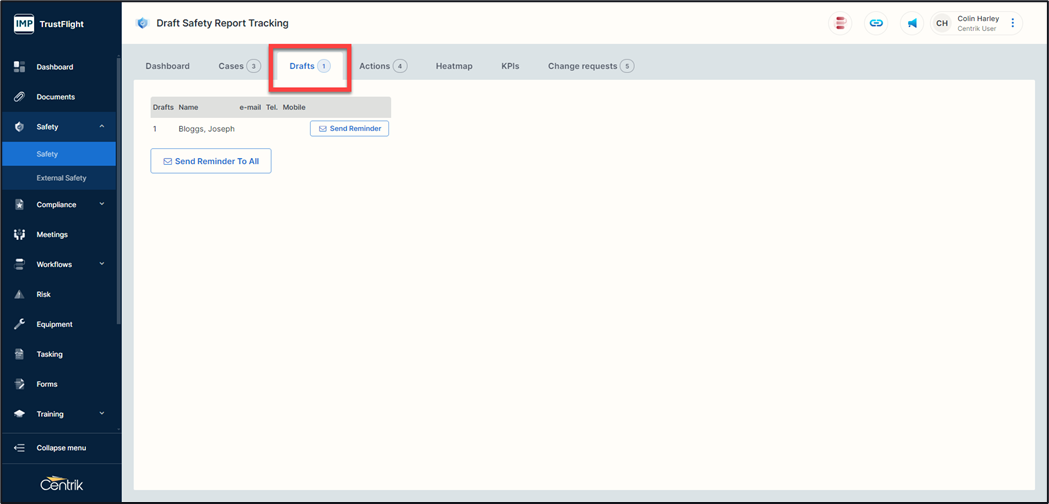Click the Centrik logo at sidebar bottom
1049x504 pixels.
tap(61, 483)
